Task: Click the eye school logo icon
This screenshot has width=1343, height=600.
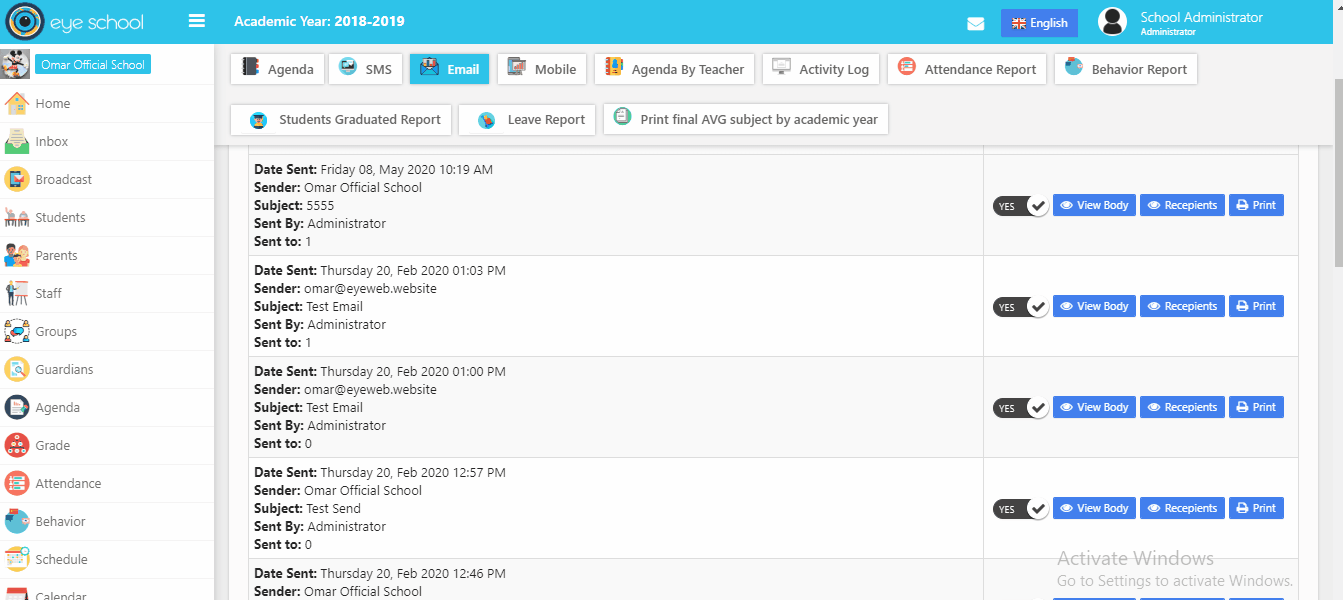Action: (x=25, y=21)
